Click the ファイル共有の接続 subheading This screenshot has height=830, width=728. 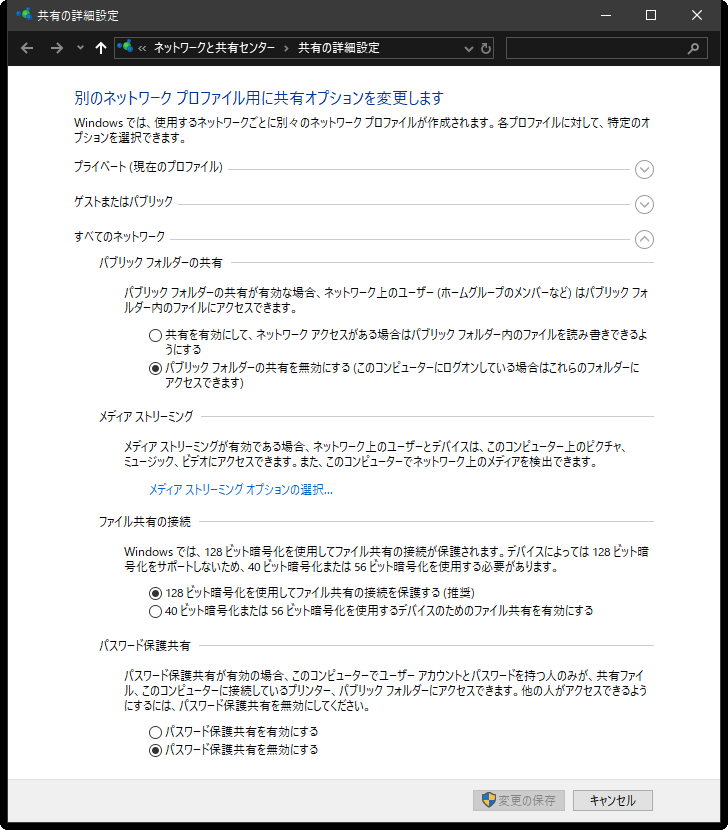[x=145, y=522]
